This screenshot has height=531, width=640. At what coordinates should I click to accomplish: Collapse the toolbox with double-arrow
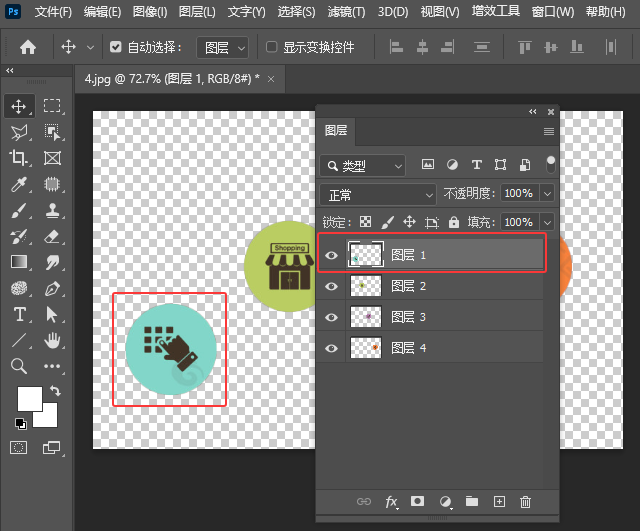[10, 71]
